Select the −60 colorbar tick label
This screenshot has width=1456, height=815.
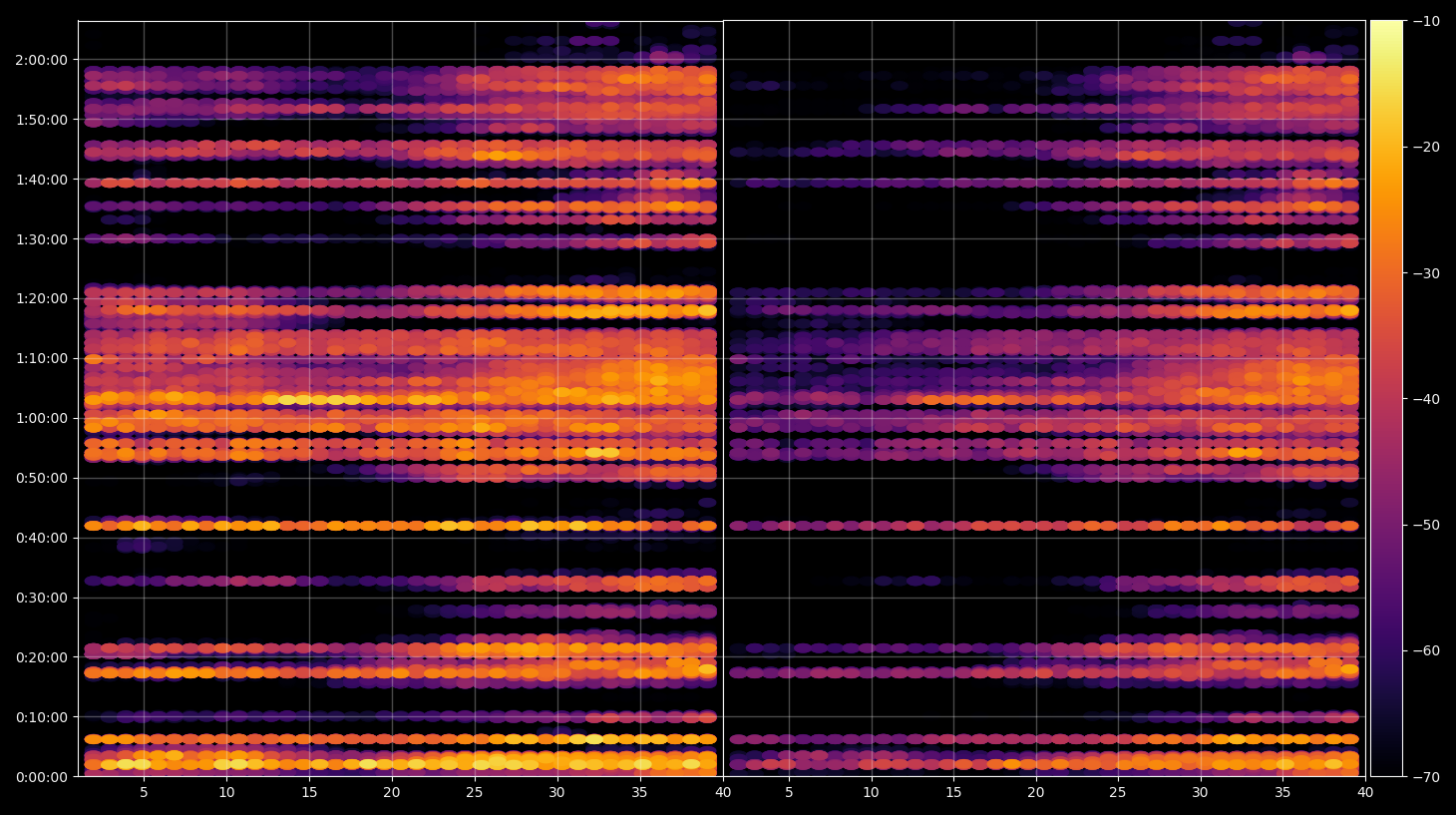[1427, 650]
